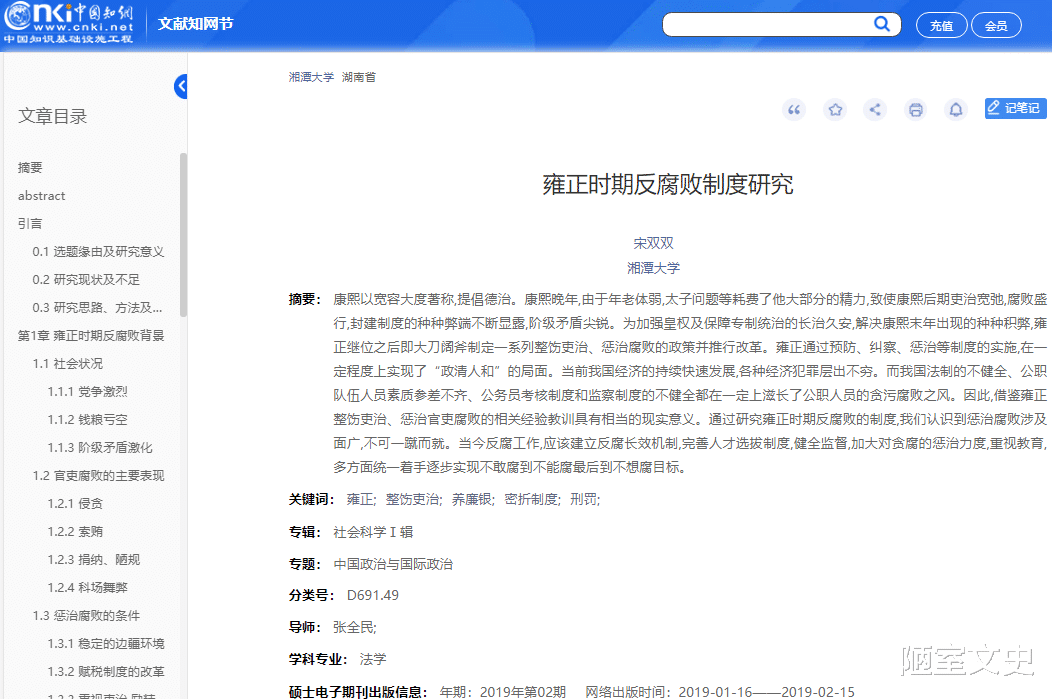Open section 1.2.3 捐纳、陋规
Image resolution: width=1052 pixels, height=699 pixels.
[93, 559]
